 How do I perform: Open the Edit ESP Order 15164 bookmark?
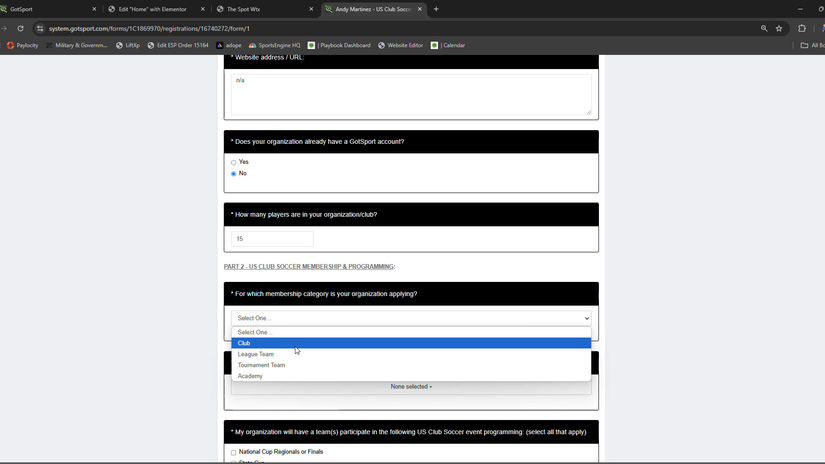[178, 45]
